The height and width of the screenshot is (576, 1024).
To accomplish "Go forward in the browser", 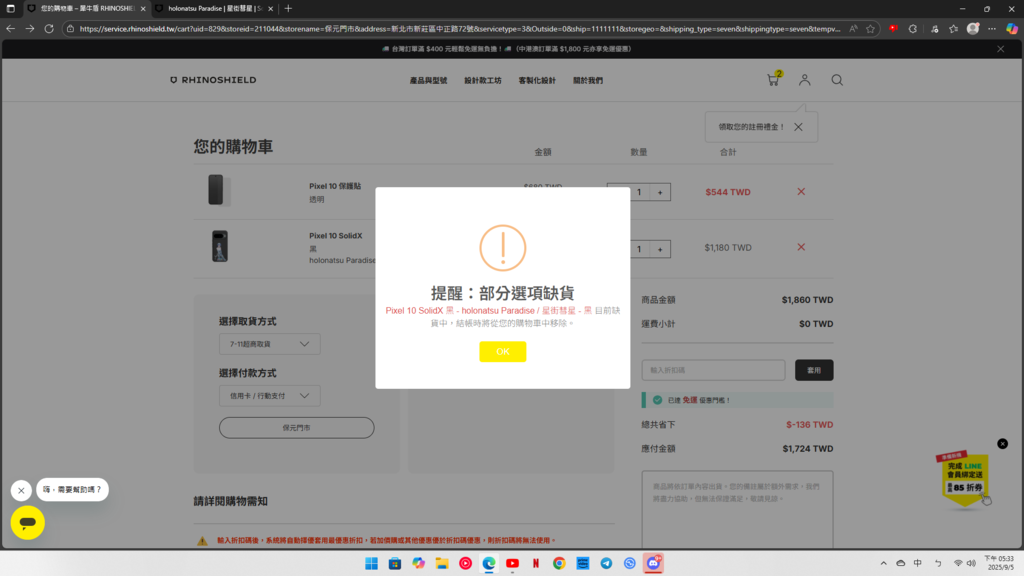I will (x=29, y=29).
